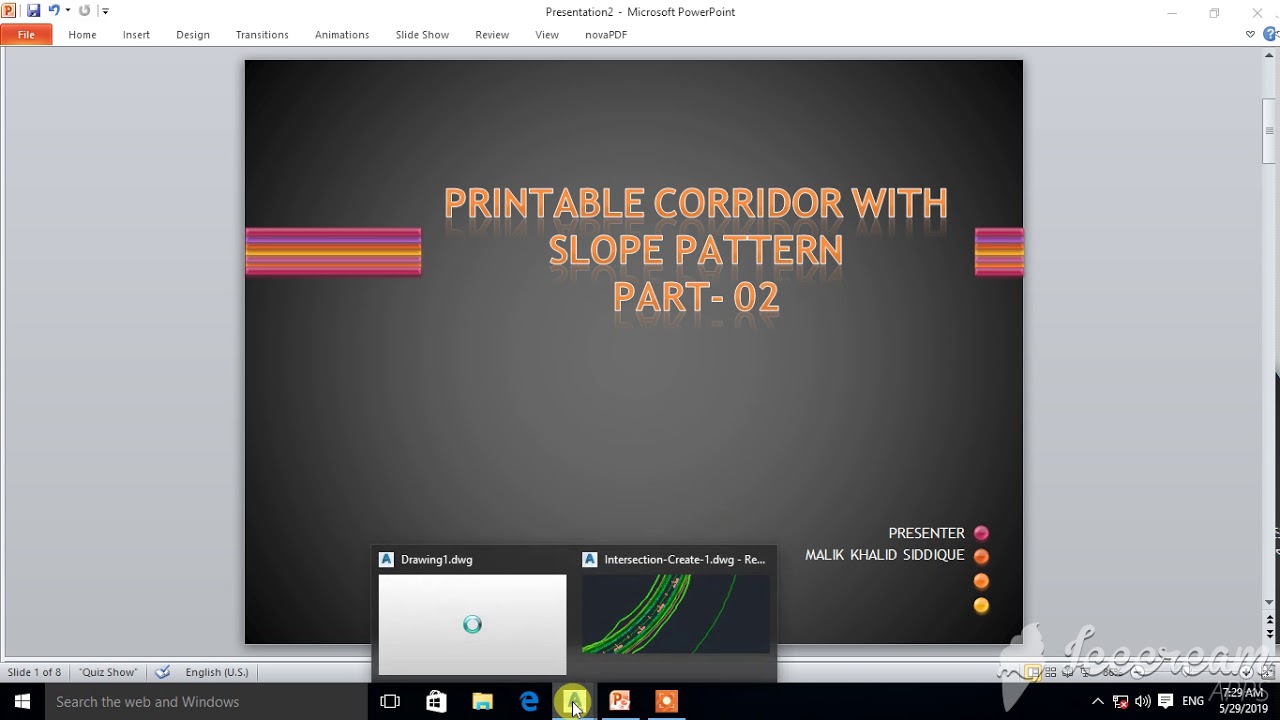
Task: Click the spell check icon in status bar
Action: pyautogui.click(x=163, y=672)
